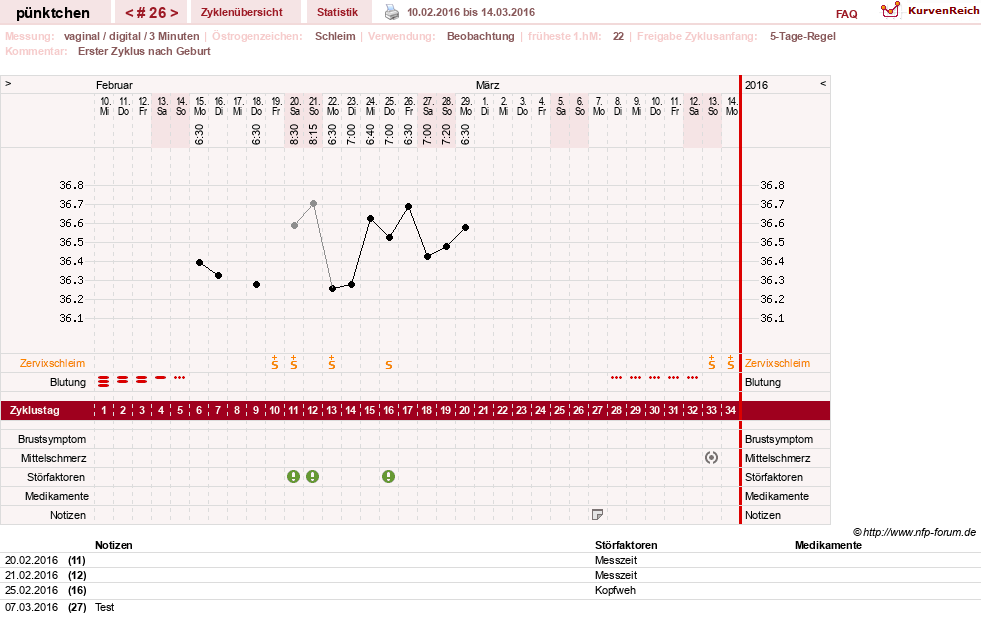
Task: Click the date range 10.02.2016 bis 14.03.2016
Action: [x=471, y=12]
